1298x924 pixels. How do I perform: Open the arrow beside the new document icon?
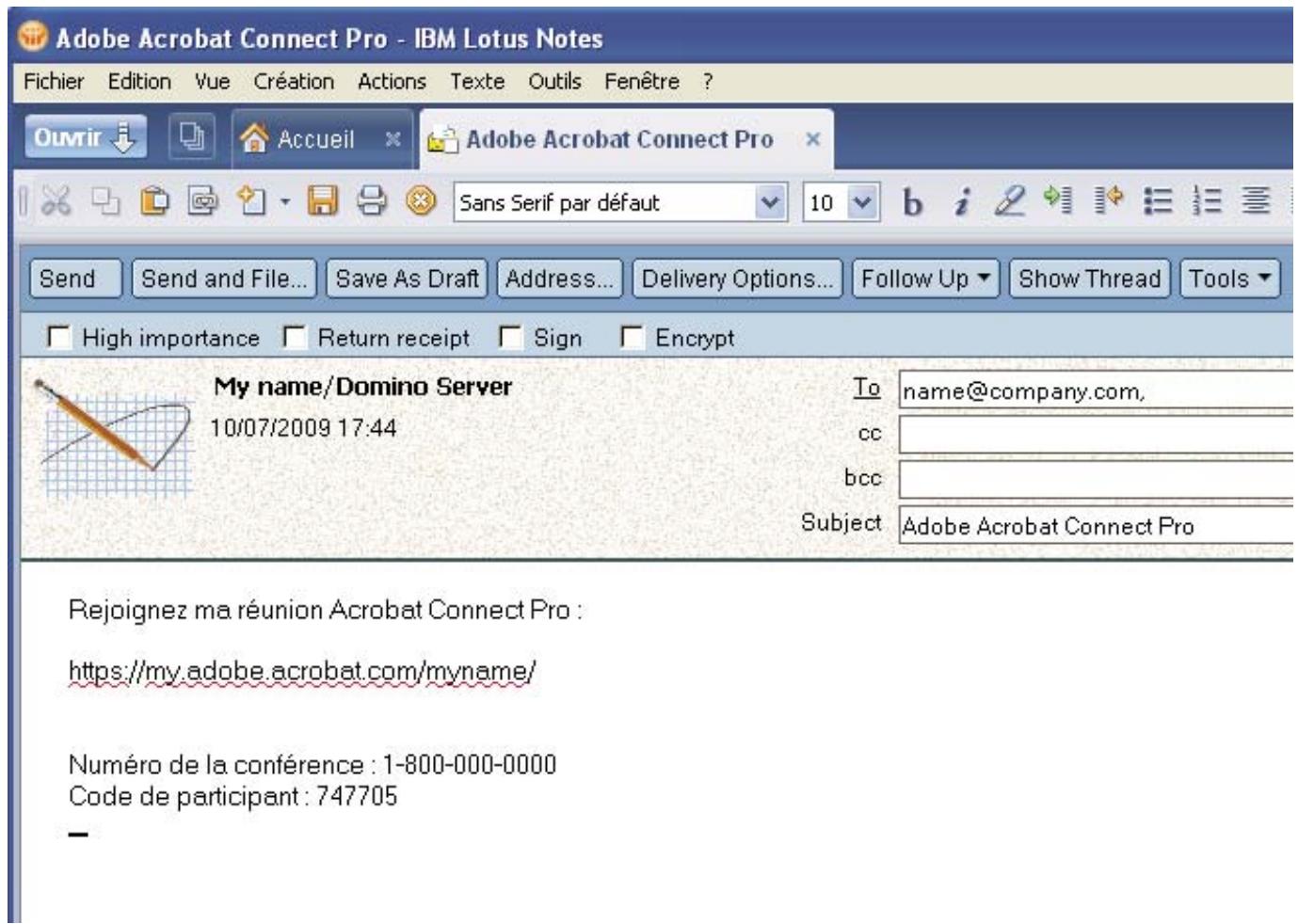point(284,202)
